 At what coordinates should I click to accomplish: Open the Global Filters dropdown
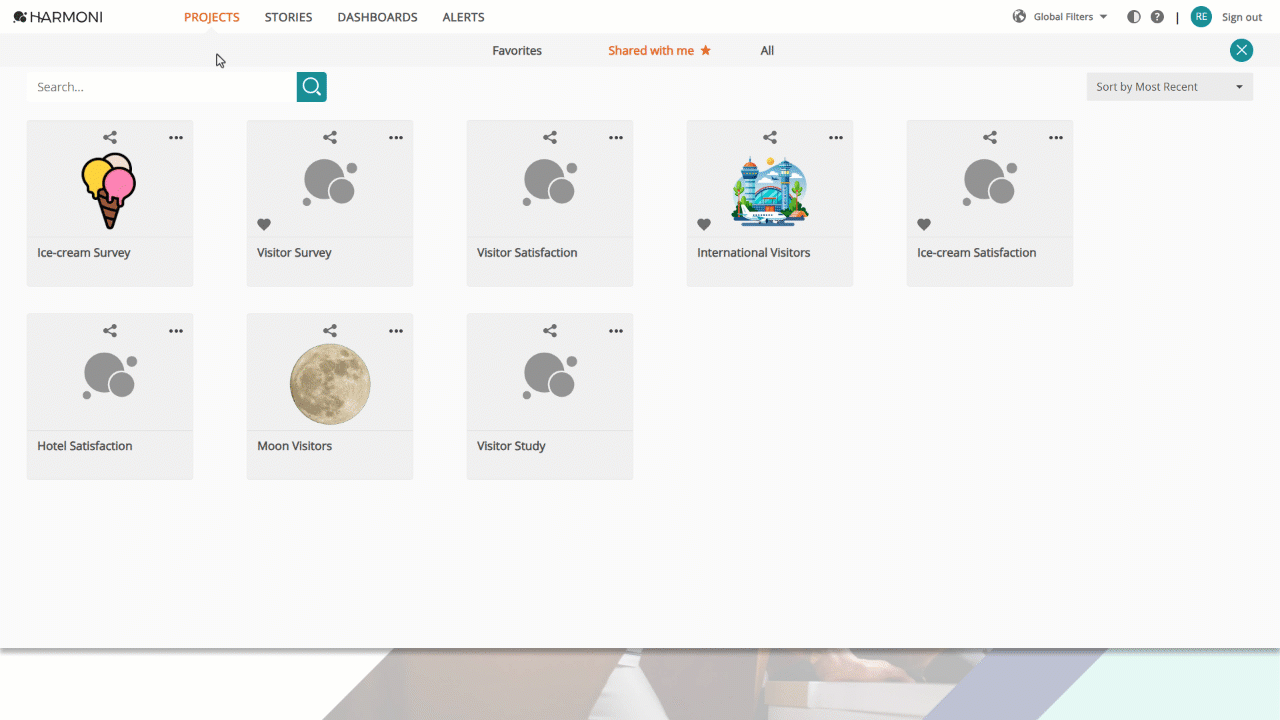tap(1060, 17)
